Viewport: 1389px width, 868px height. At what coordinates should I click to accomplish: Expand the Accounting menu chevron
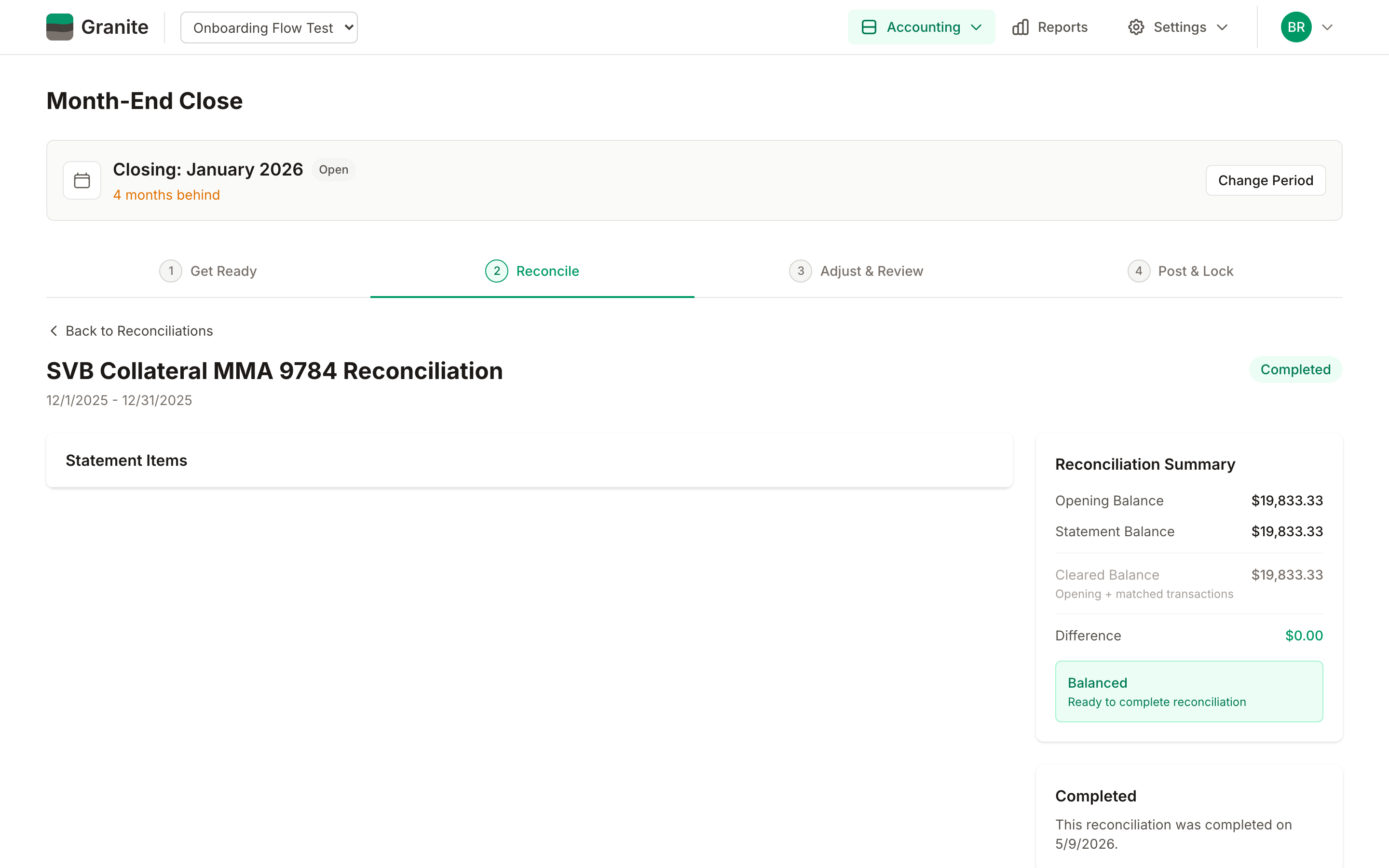click(976, 27)
